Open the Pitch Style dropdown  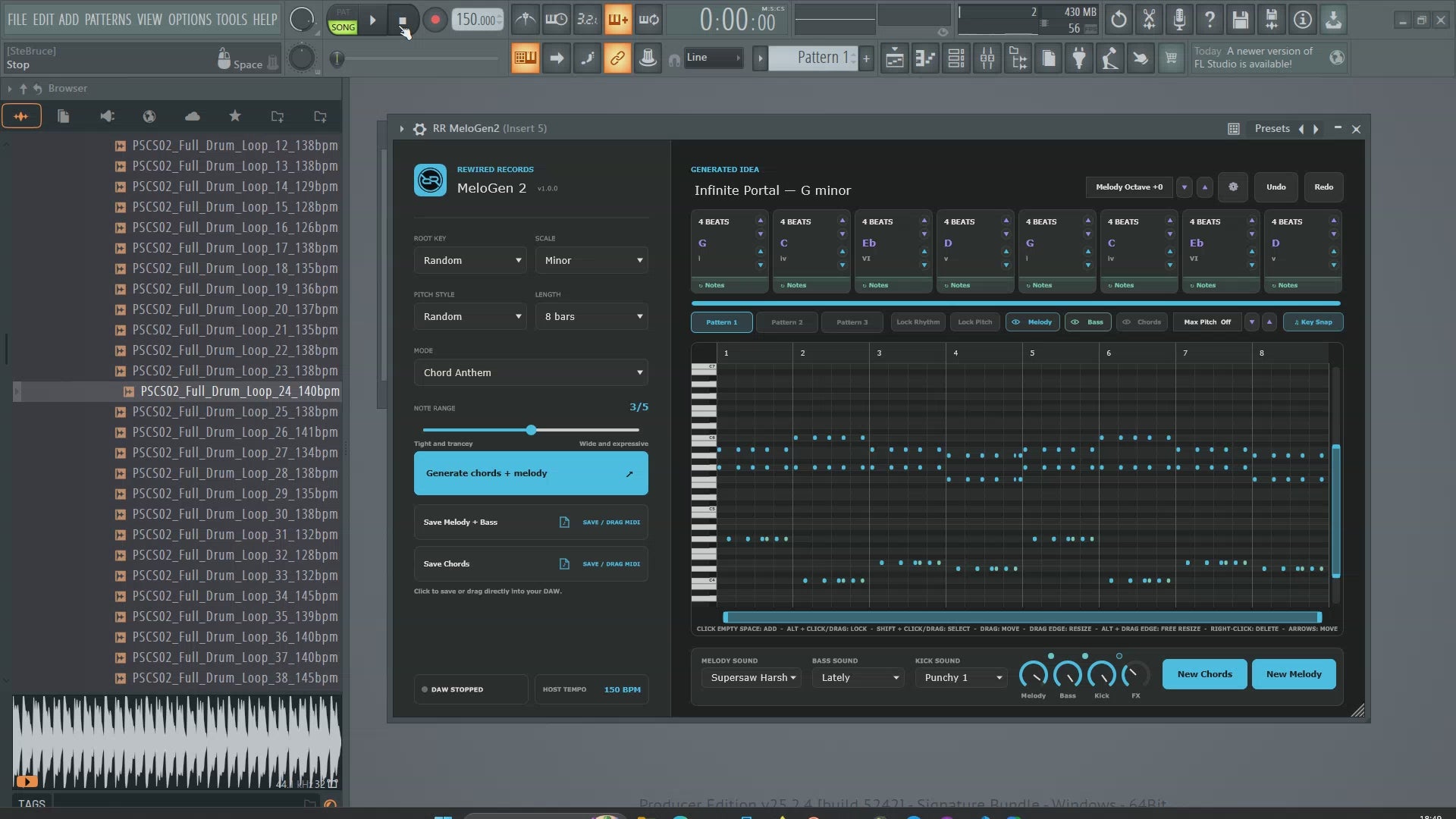(x=470, y=317)
